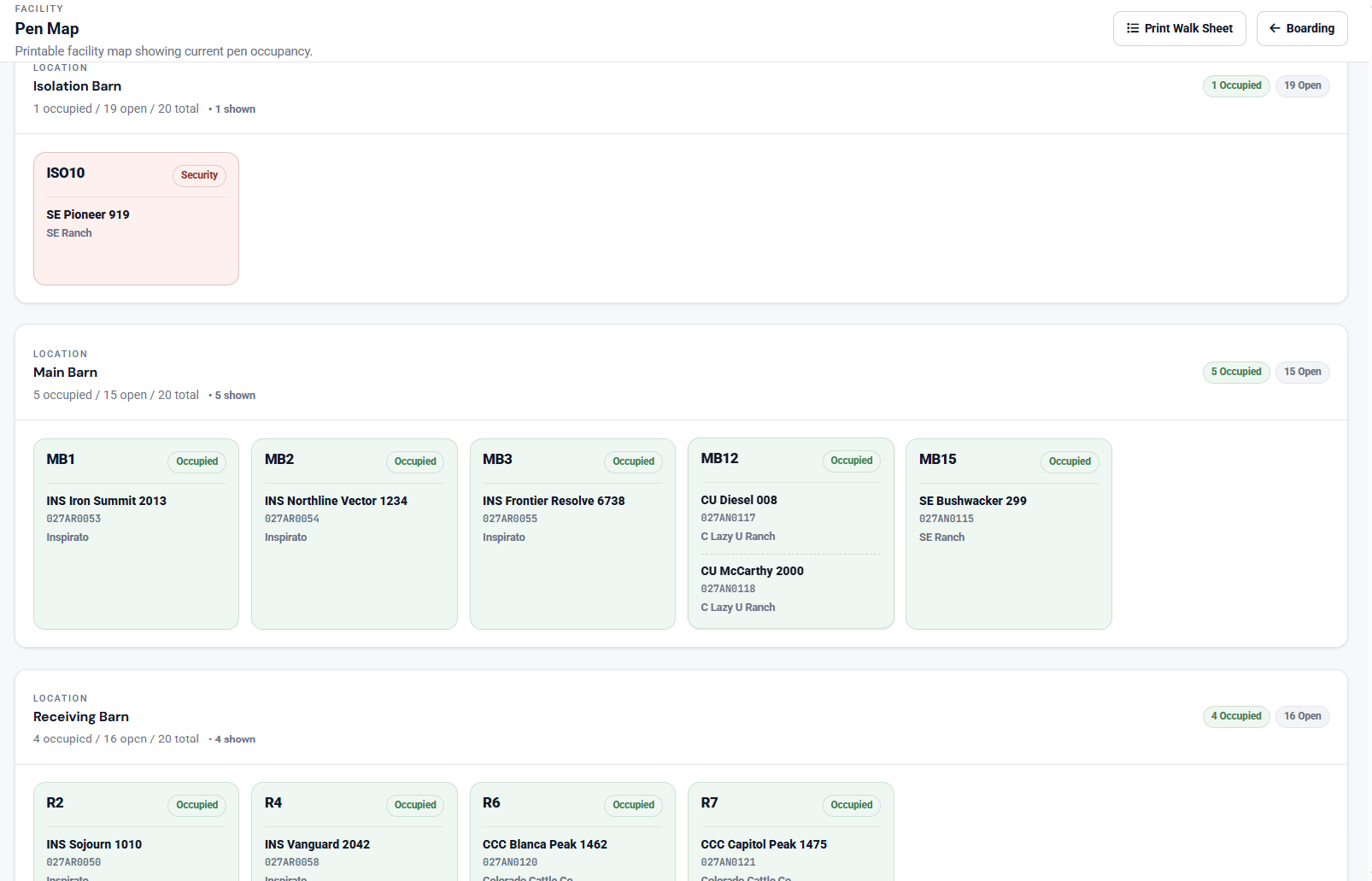
Task: Select the MB15 pen label
Action: click(938, 460)
